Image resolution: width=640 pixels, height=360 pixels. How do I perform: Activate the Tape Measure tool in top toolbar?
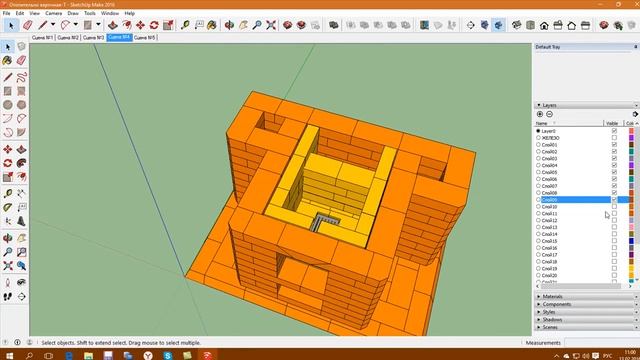pos(185,25)
